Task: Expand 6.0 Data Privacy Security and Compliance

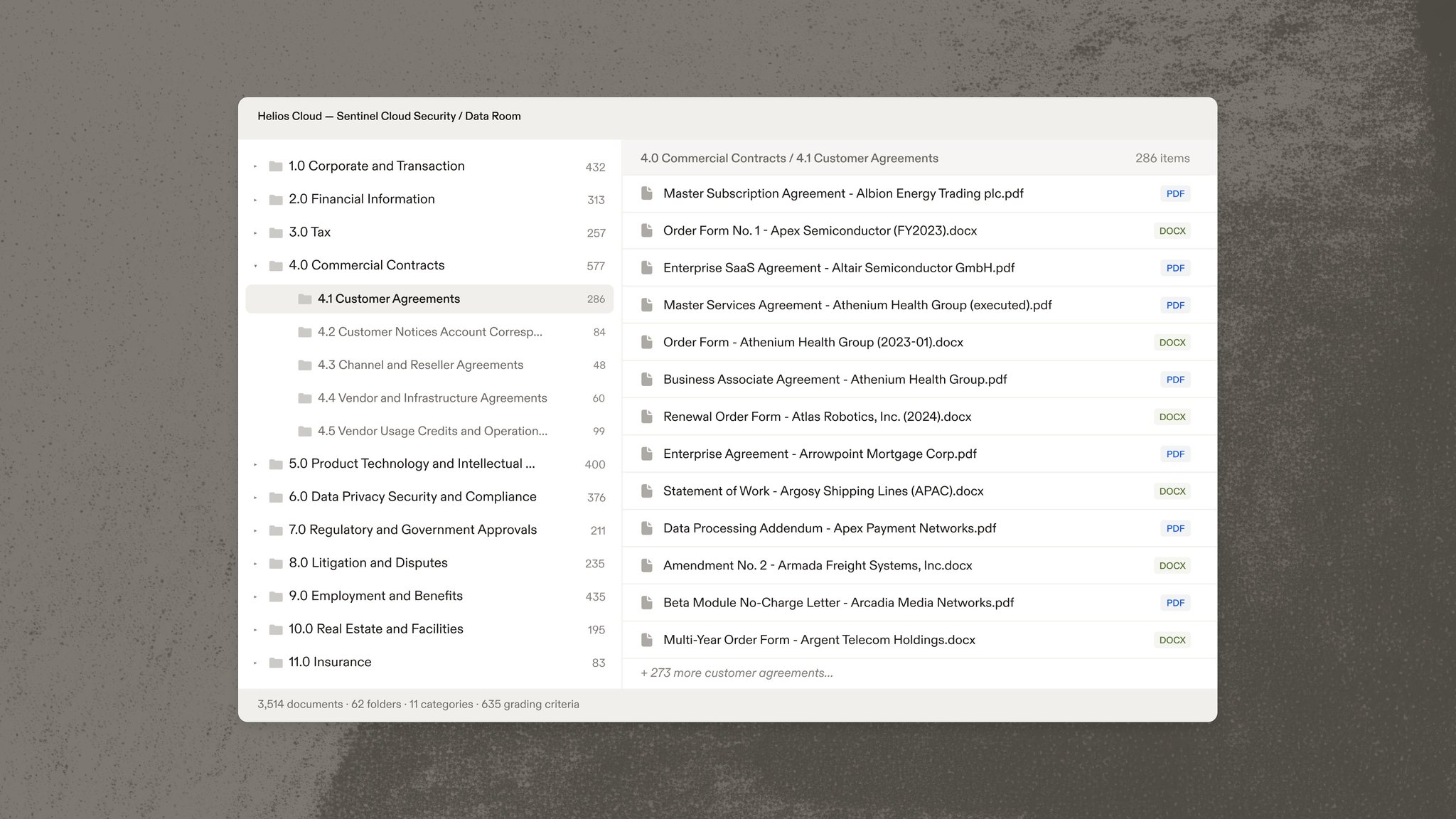Action: click(255, 498)
